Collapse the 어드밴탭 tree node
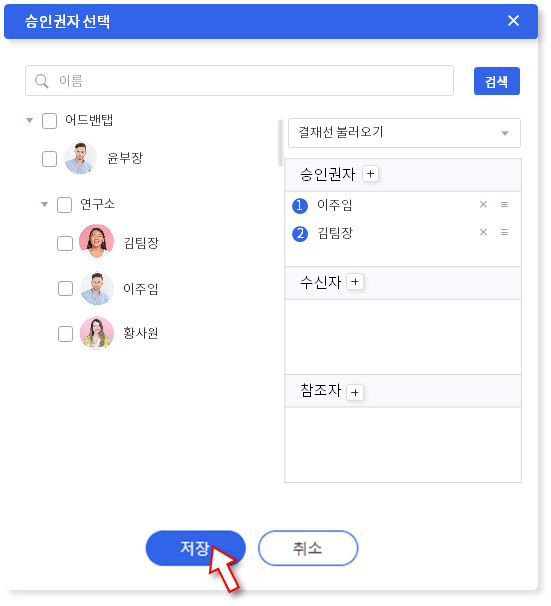Screen dimensions: 551x606 (x=29, y=120)
